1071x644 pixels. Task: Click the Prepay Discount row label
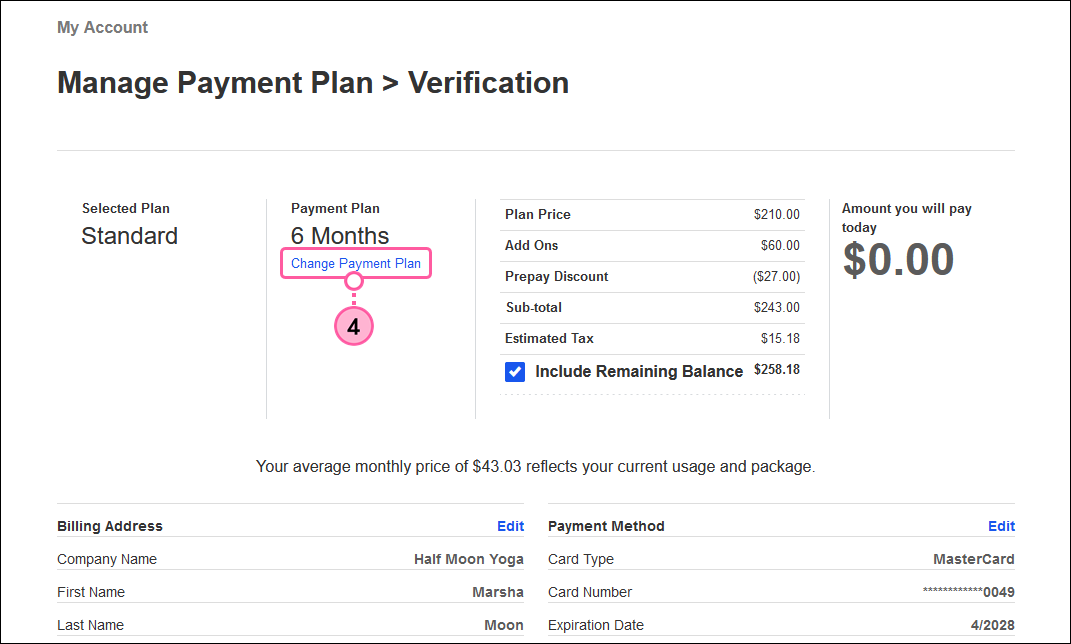coord(557,277)
